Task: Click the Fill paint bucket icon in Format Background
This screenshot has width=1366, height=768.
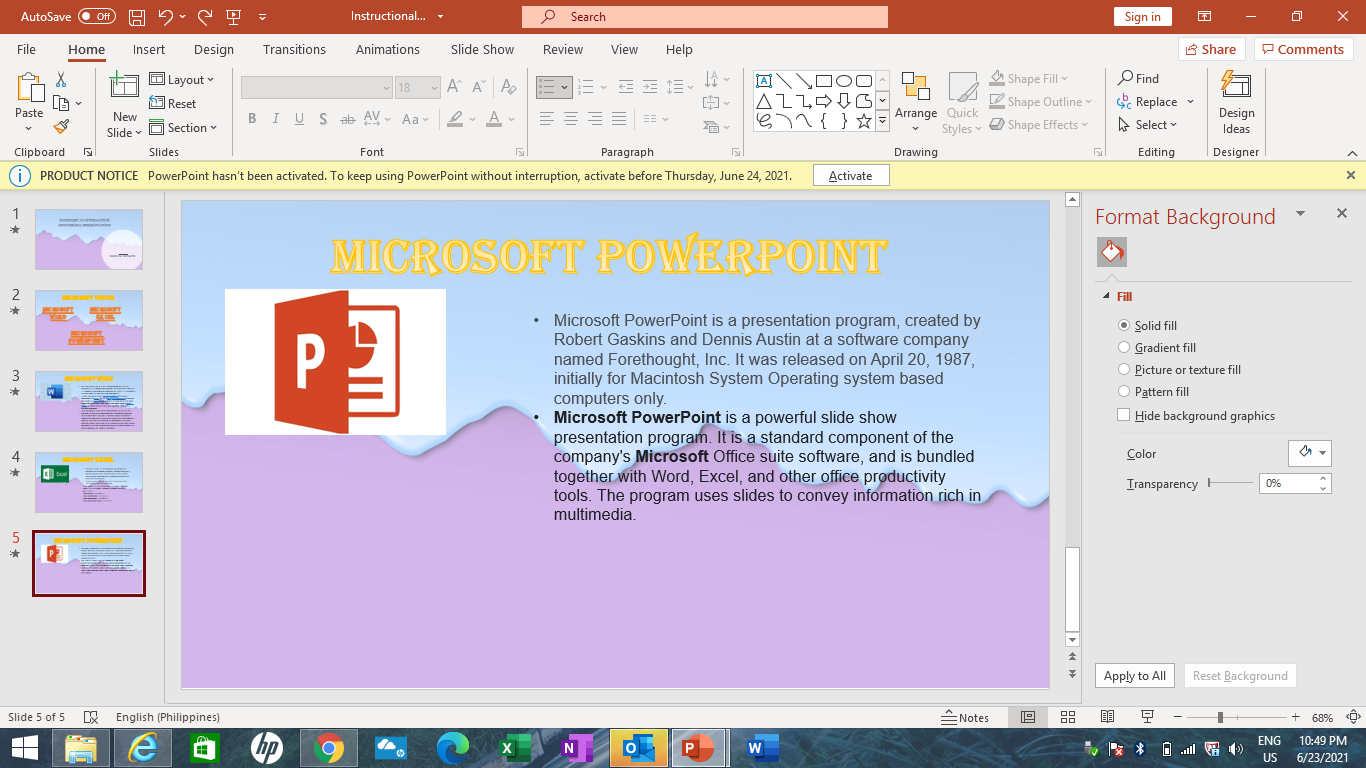Action: click(x=1112, y=253)
